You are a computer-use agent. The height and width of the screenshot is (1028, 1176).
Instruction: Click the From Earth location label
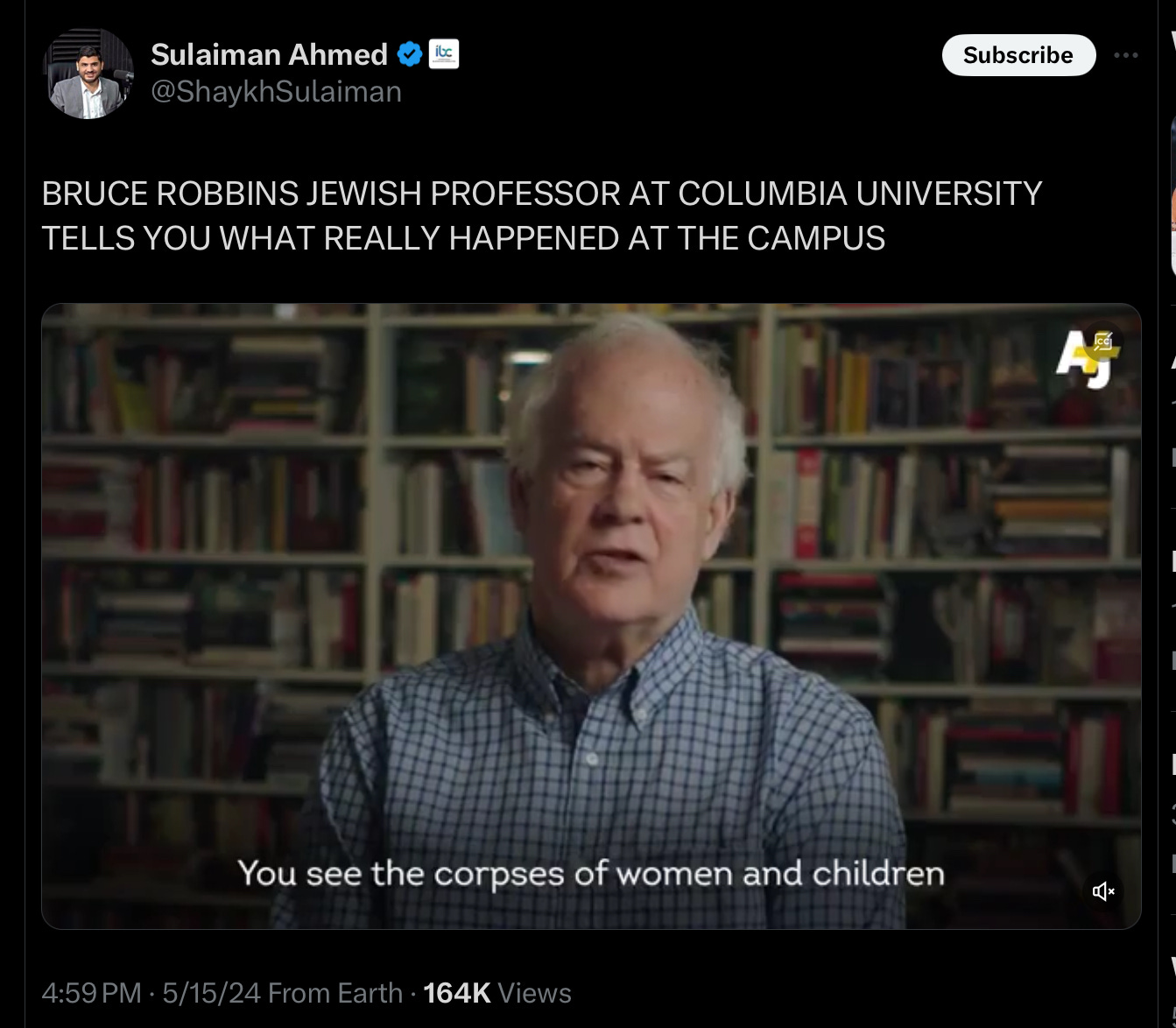tap(334, 993)
